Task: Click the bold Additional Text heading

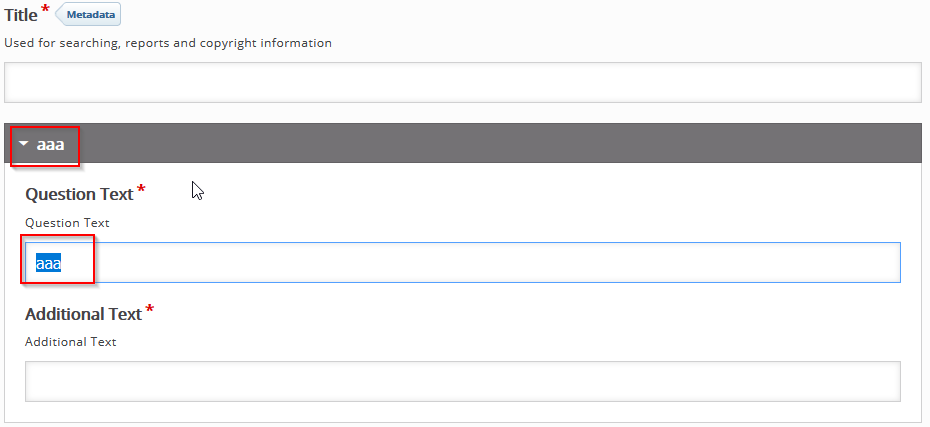Action: [84, 314]
